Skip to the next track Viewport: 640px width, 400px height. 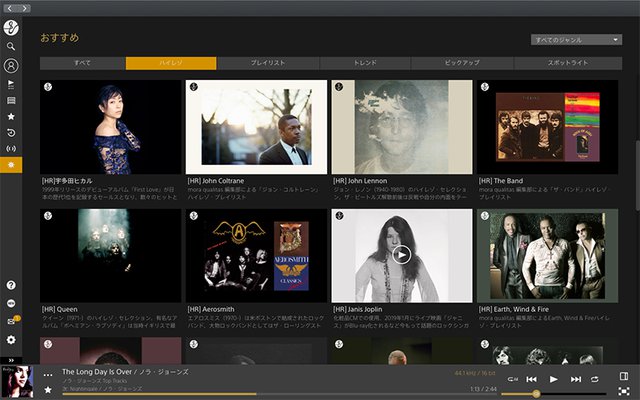tap(576, 379)
